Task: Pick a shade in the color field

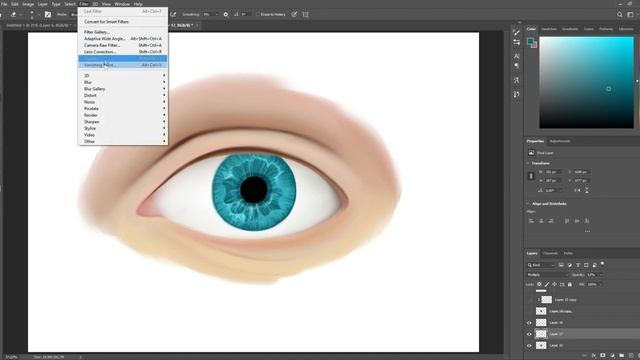Action: (x=587, y=82)
